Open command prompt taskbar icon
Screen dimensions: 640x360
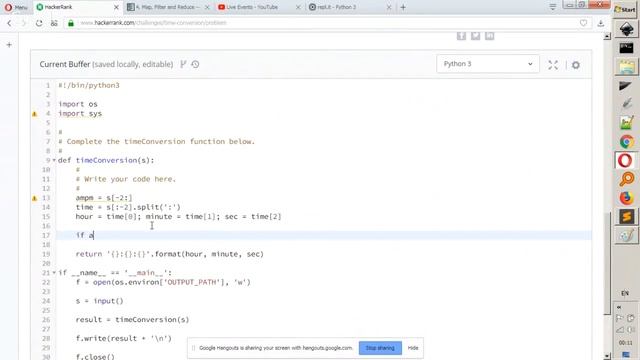click(x=627, y=48)
